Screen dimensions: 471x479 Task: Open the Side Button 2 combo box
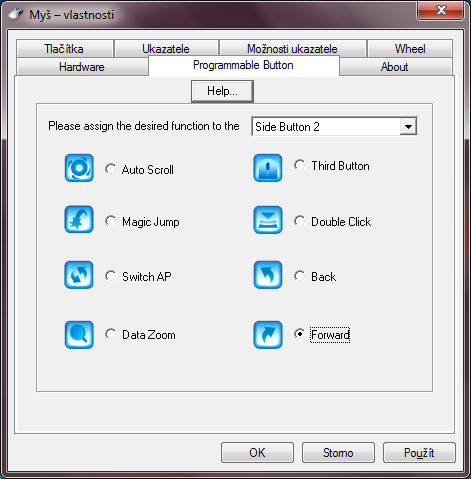[334, 127]
